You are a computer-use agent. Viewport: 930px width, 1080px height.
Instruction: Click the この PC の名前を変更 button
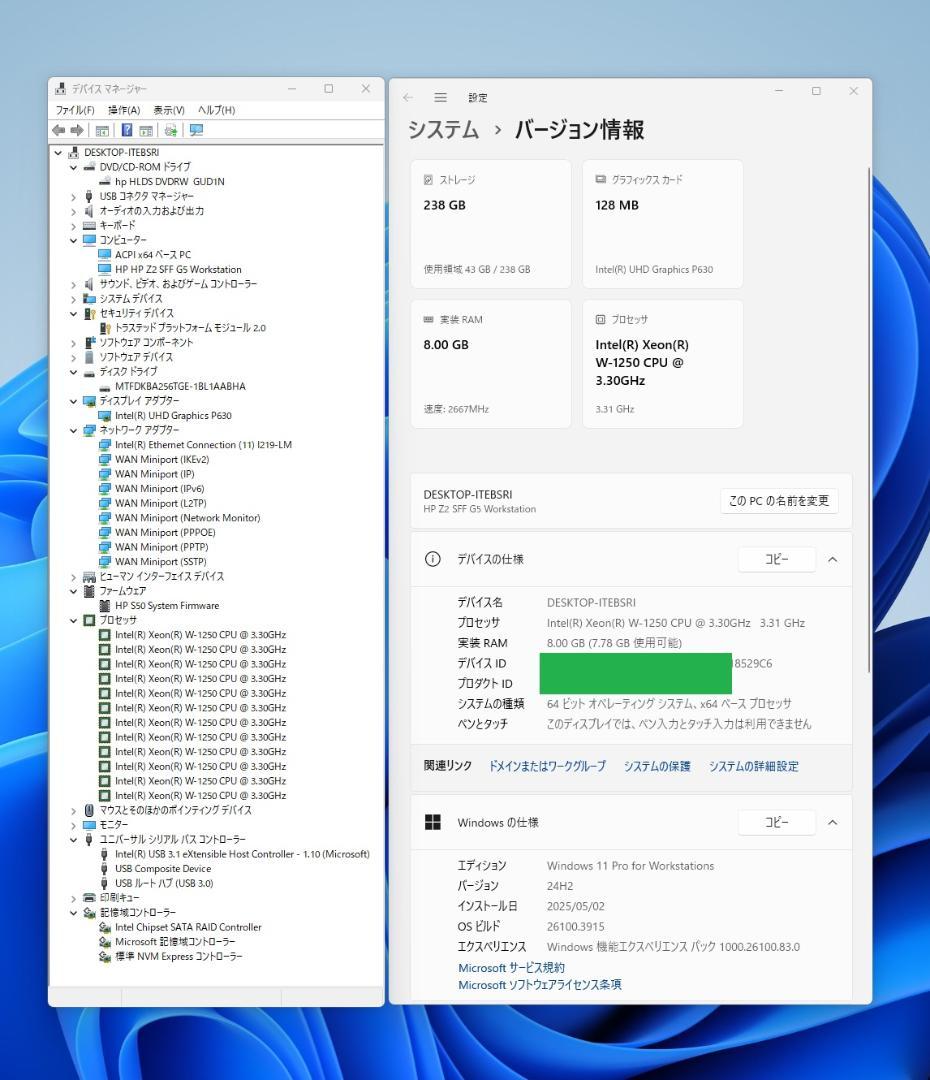(780, 500)
